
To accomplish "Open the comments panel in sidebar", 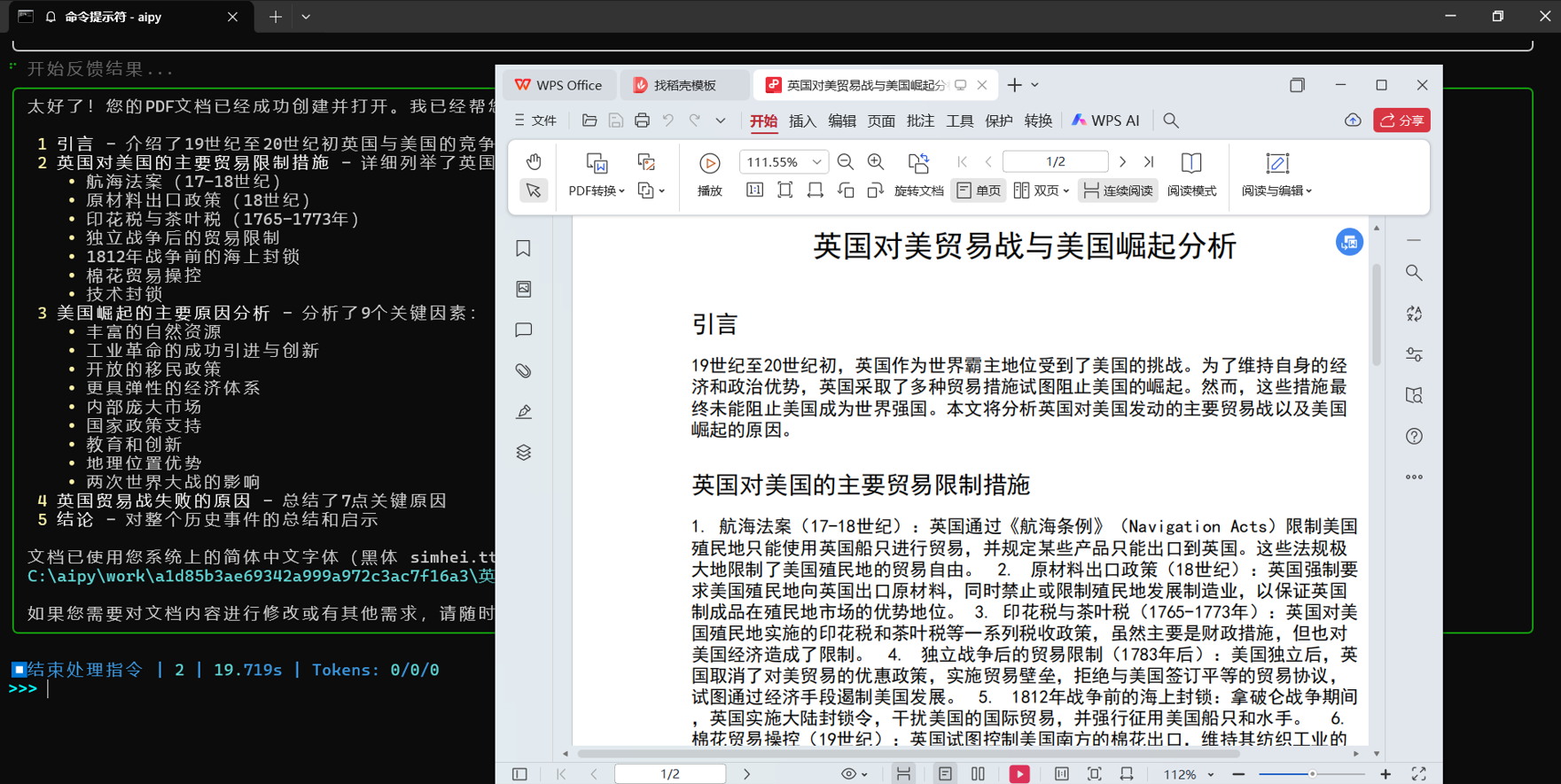I will point(524,330).
